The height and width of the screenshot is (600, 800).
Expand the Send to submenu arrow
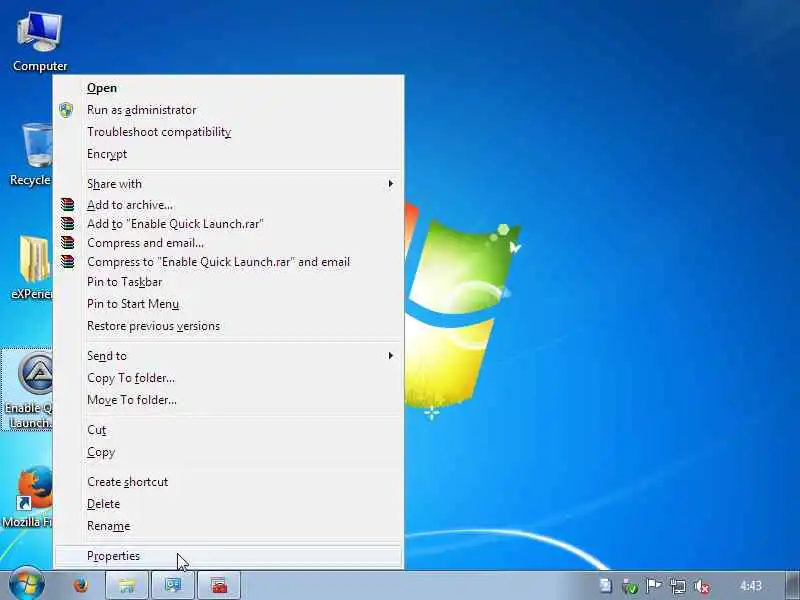(391, 356)
